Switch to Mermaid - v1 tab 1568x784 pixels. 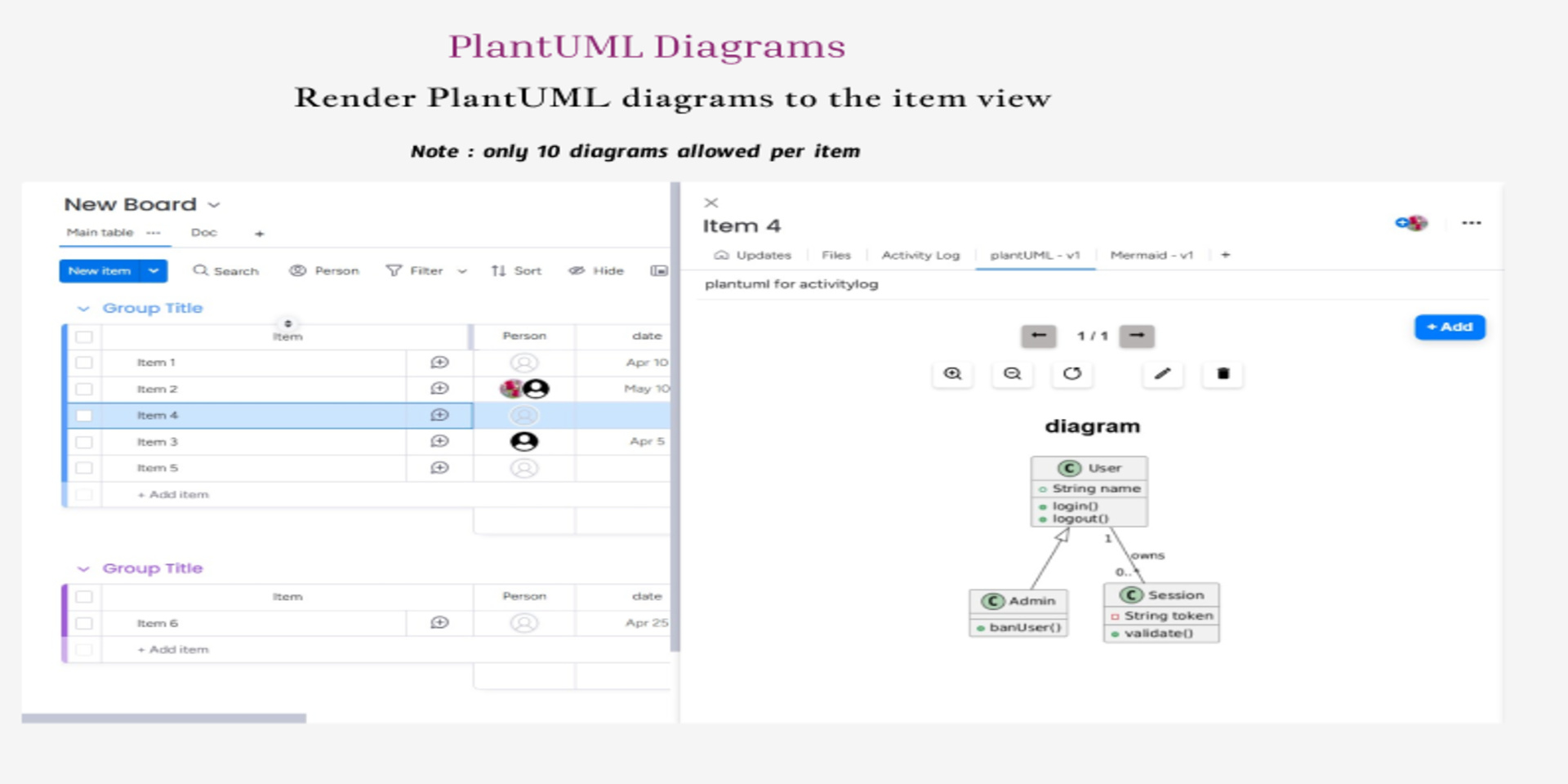1151,255
